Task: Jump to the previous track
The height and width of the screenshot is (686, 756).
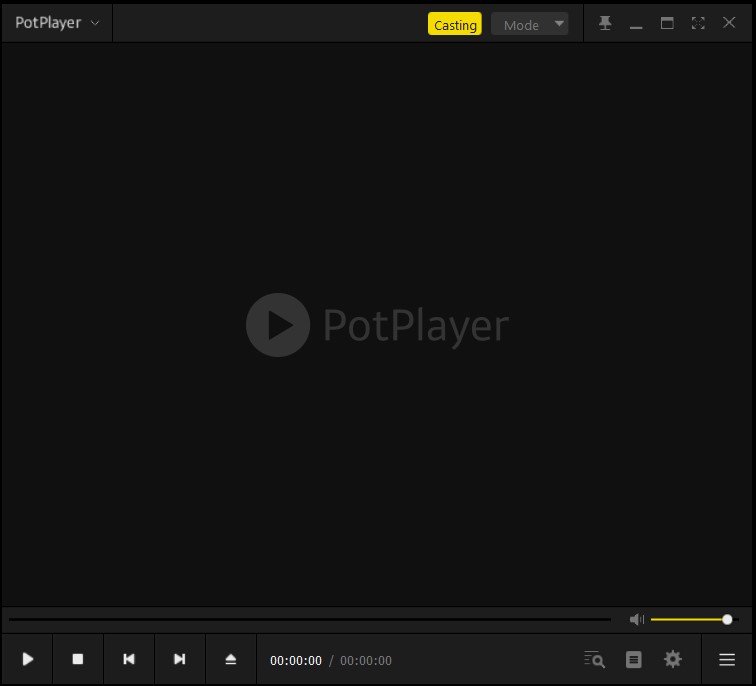Action: [129, 659]
